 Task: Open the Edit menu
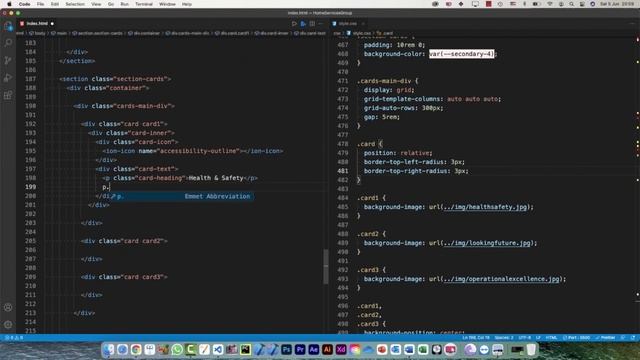click(x=55, y=4)
